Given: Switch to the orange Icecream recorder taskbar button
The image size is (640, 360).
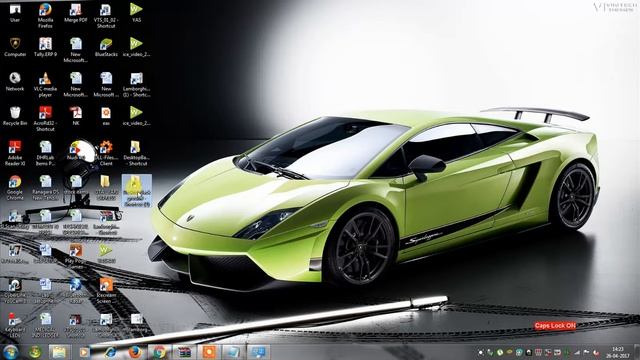Looking at the screenshot, I should pos(209,352).
